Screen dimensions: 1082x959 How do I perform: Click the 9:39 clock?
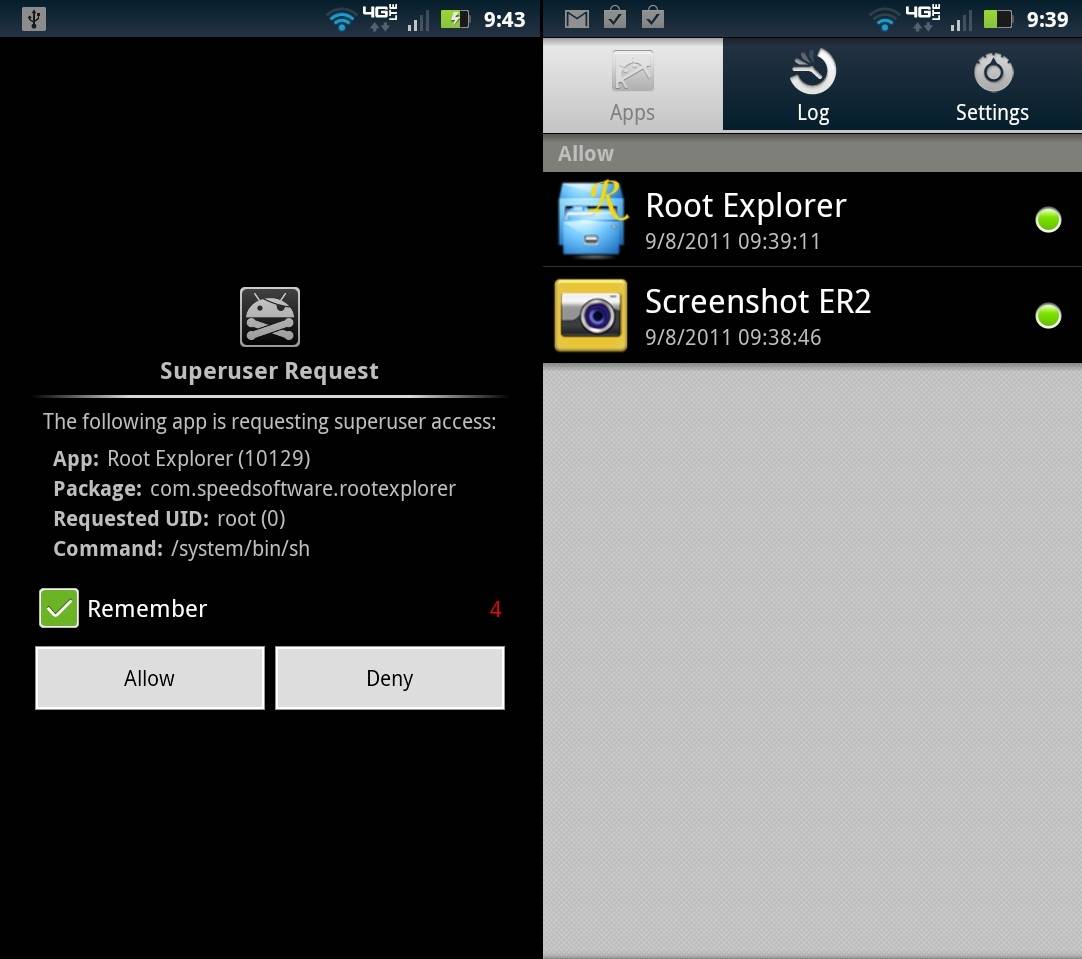1047,19
